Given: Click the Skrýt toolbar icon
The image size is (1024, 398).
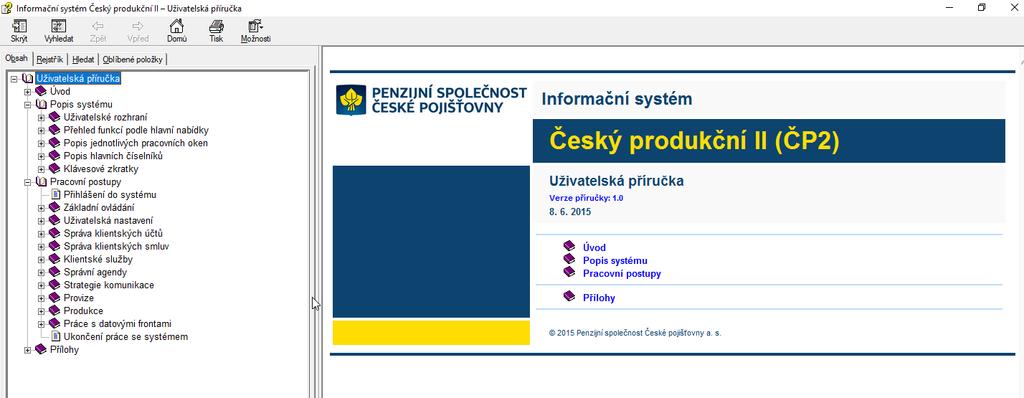Looking at the screenshot, I should 19,26.
